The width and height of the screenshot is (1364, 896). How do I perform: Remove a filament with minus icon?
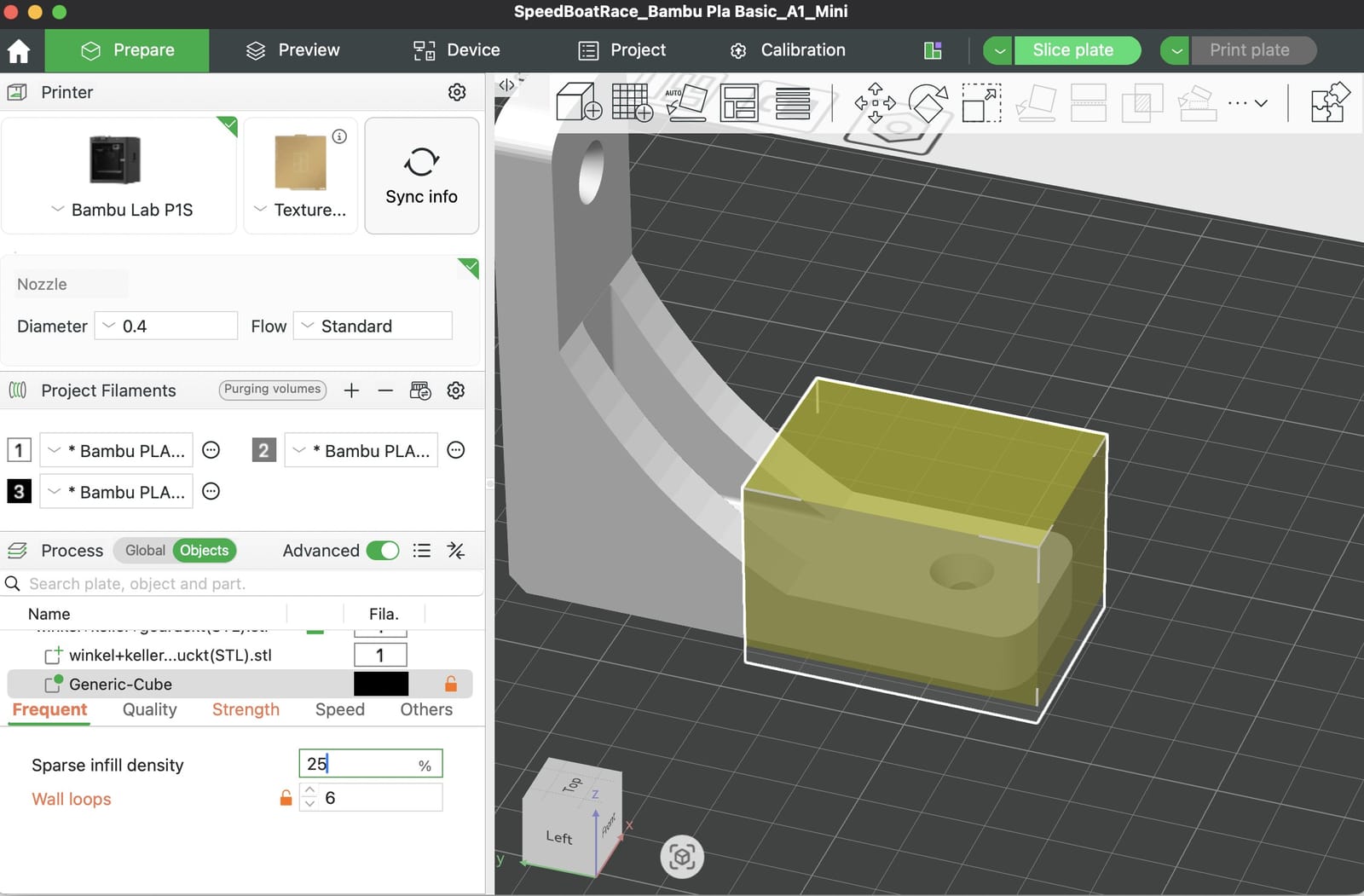tap(385, 390)
